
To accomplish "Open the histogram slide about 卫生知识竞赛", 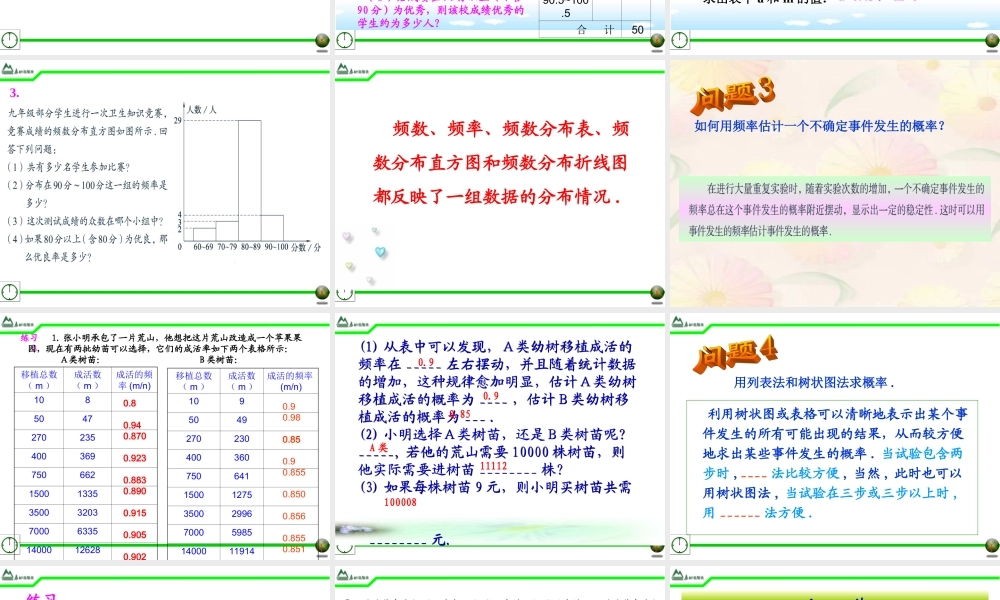I will pyautogui.click(x=165, y=183).
